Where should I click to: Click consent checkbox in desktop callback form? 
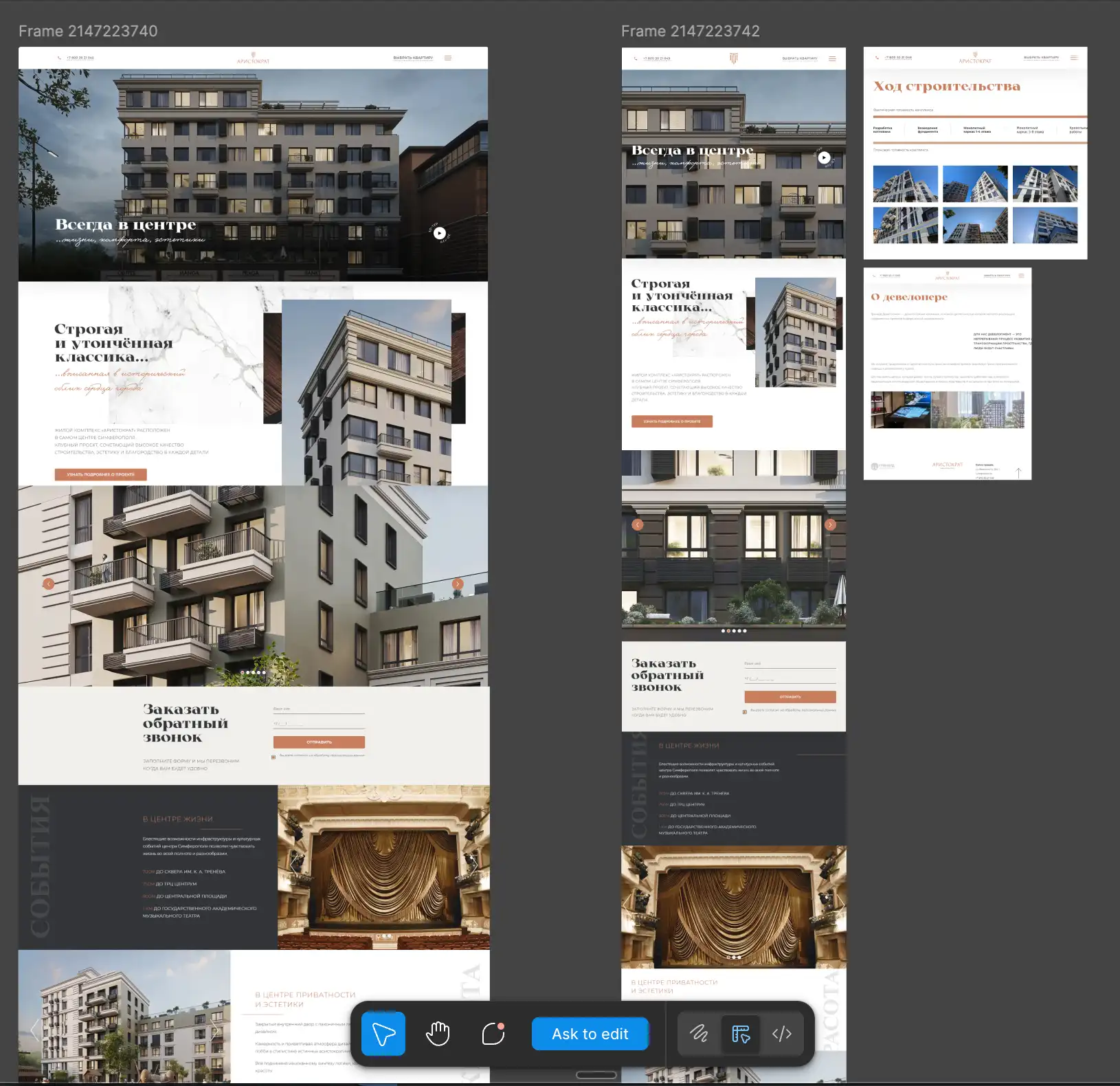tap(273, 757)
